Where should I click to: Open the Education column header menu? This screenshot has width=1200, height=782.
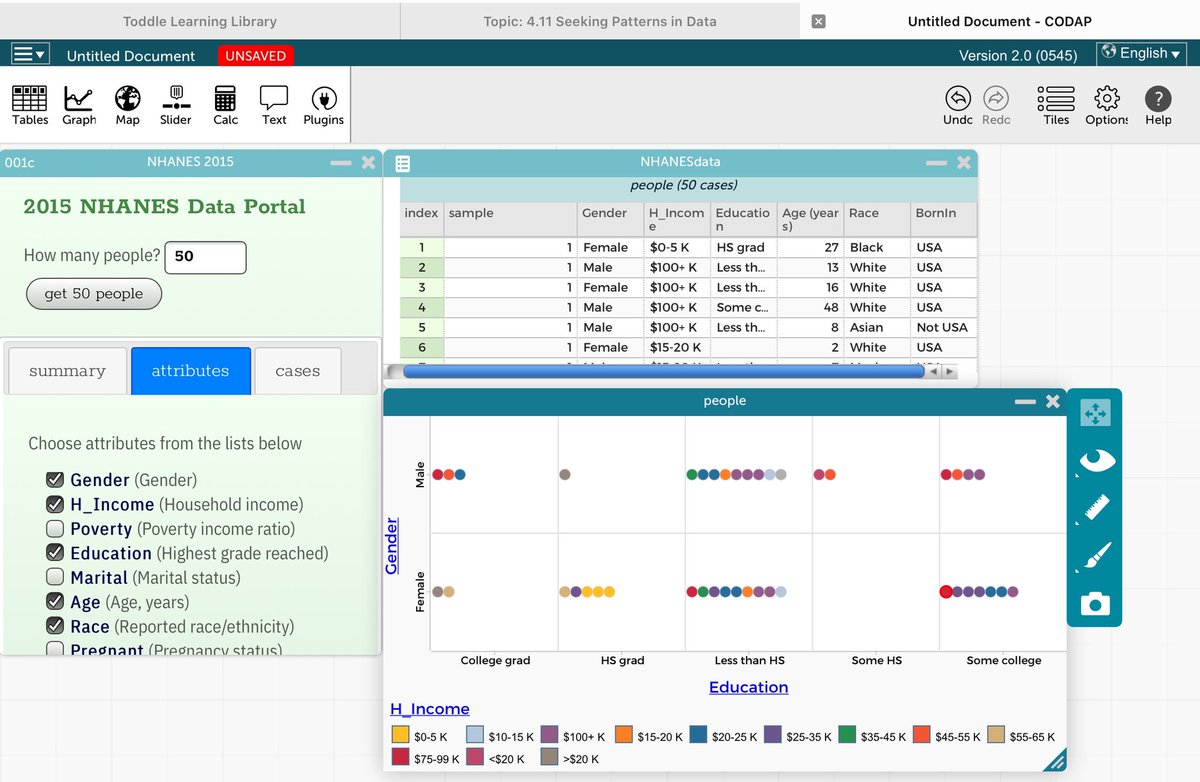pos(743,220)
